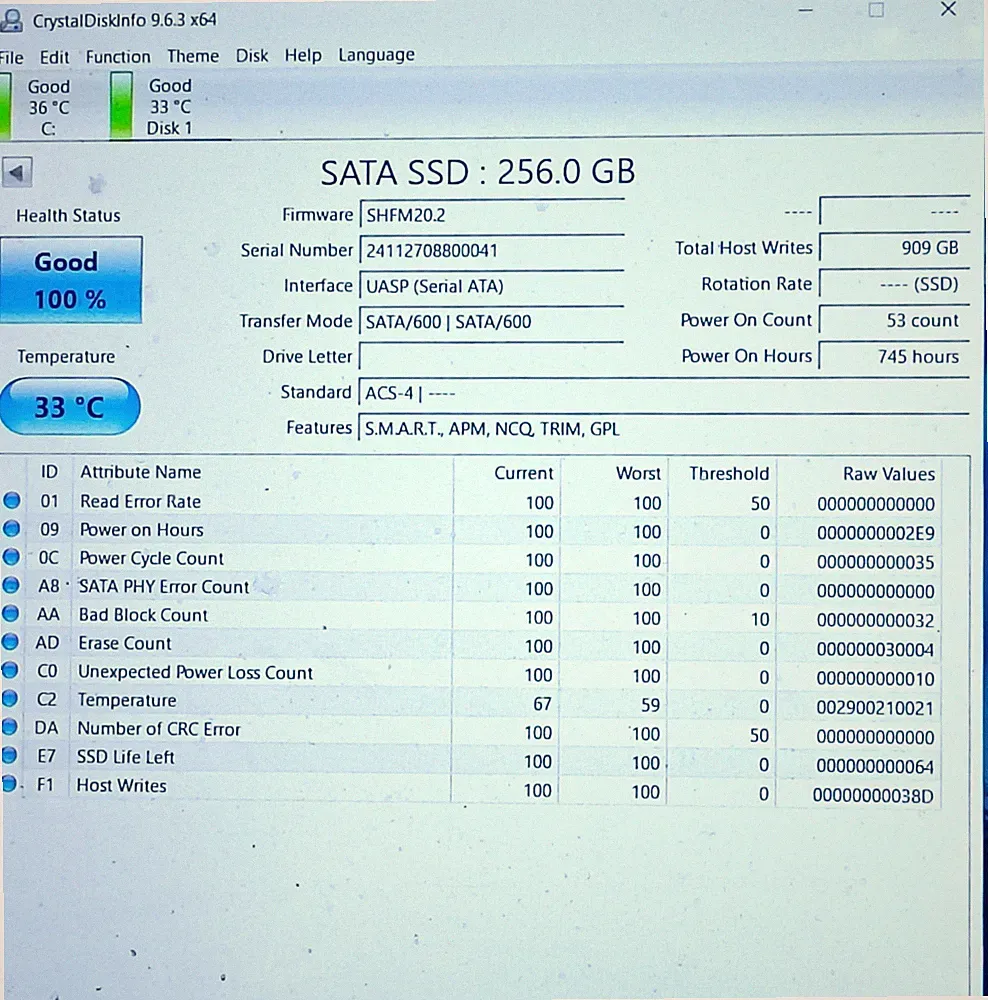
Task: Click the Rotation Rate value (SSD)
Action: click(894, 284)
